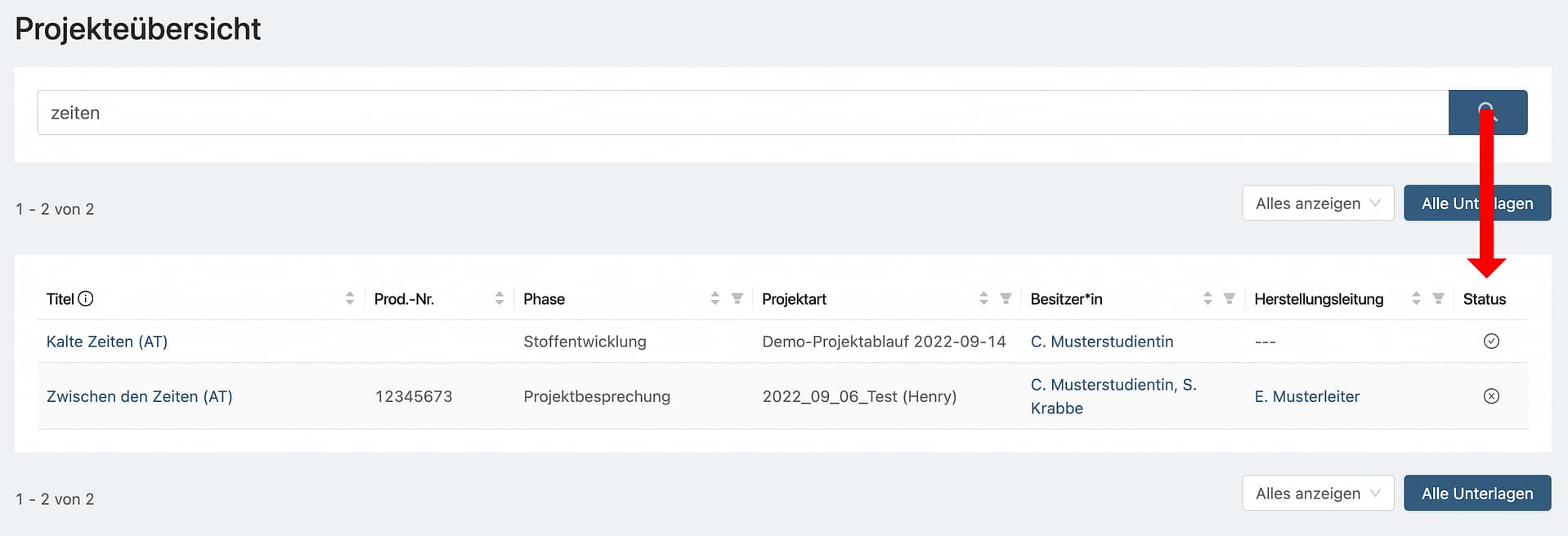The height and width of the screenshot is (536, 1568).
Task: Filter the Besitzer*in column
Action: pyautogui.click(x=1230, y=299)
